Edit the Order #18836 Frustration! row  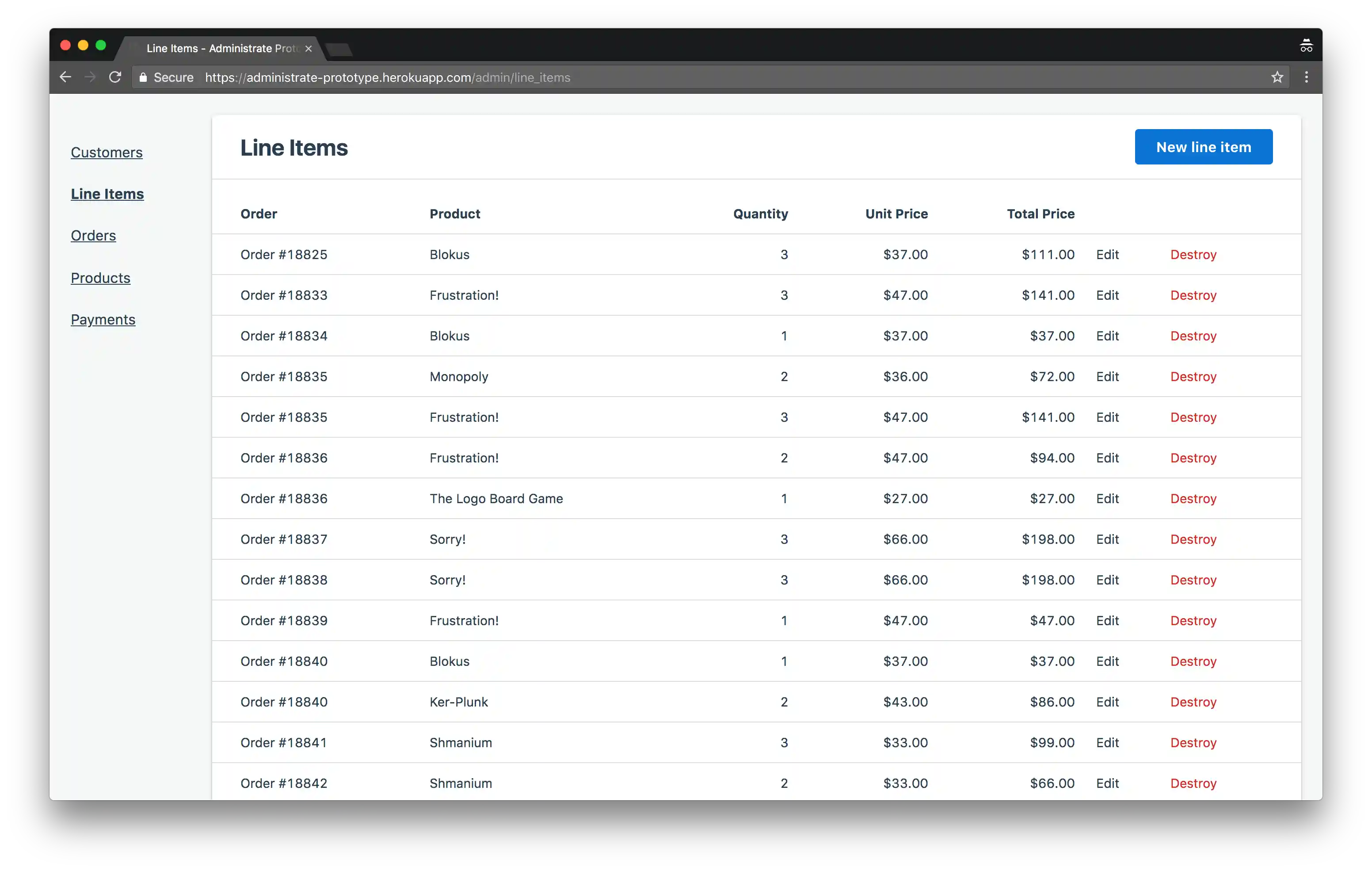point(1107,458)
